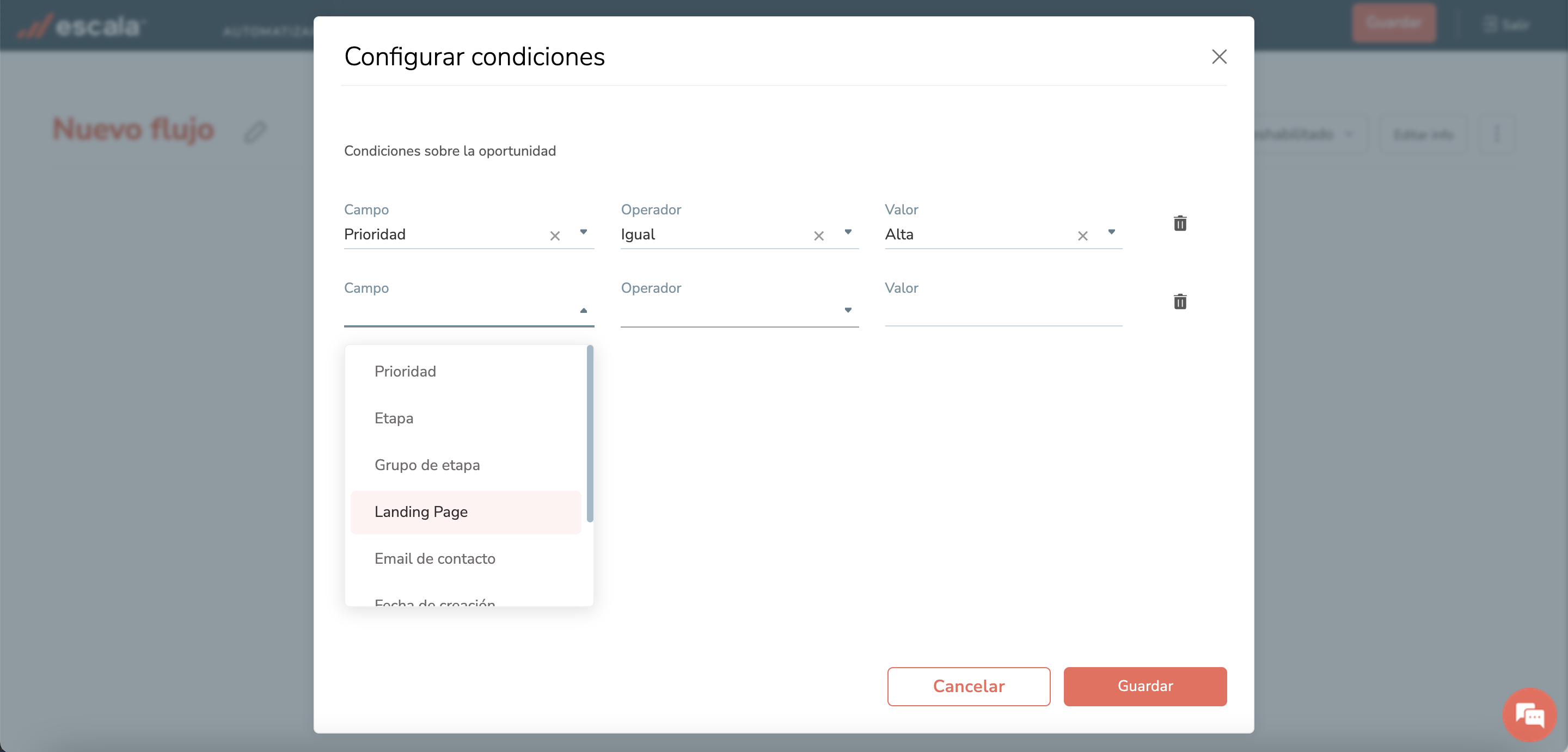Click the pencil icon beside Nuevo flujo
The width and height of the screenshot is (1568, 752).
click(x=256, y=132)
